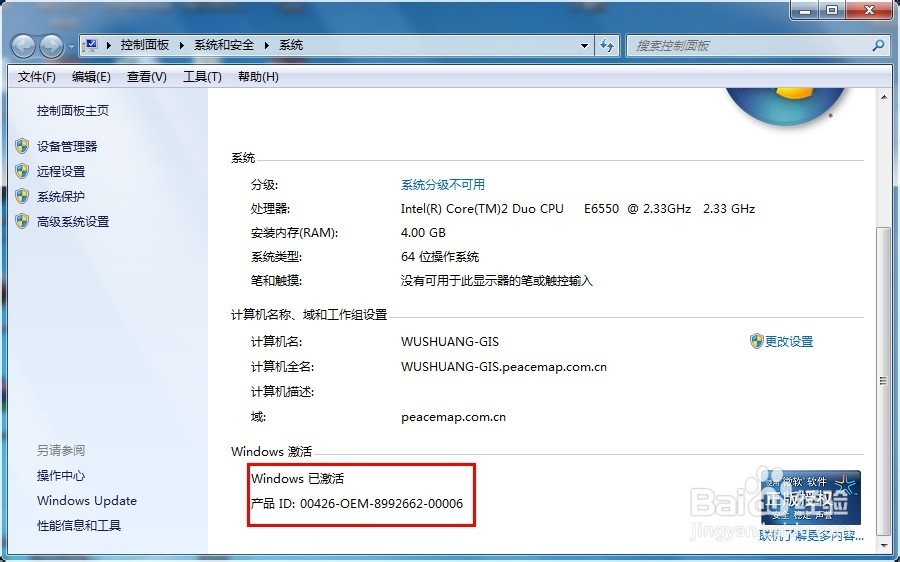Click 联机了解更多内容 link
The width and height of the screenshot is (900, 562).
click(811, 536)
